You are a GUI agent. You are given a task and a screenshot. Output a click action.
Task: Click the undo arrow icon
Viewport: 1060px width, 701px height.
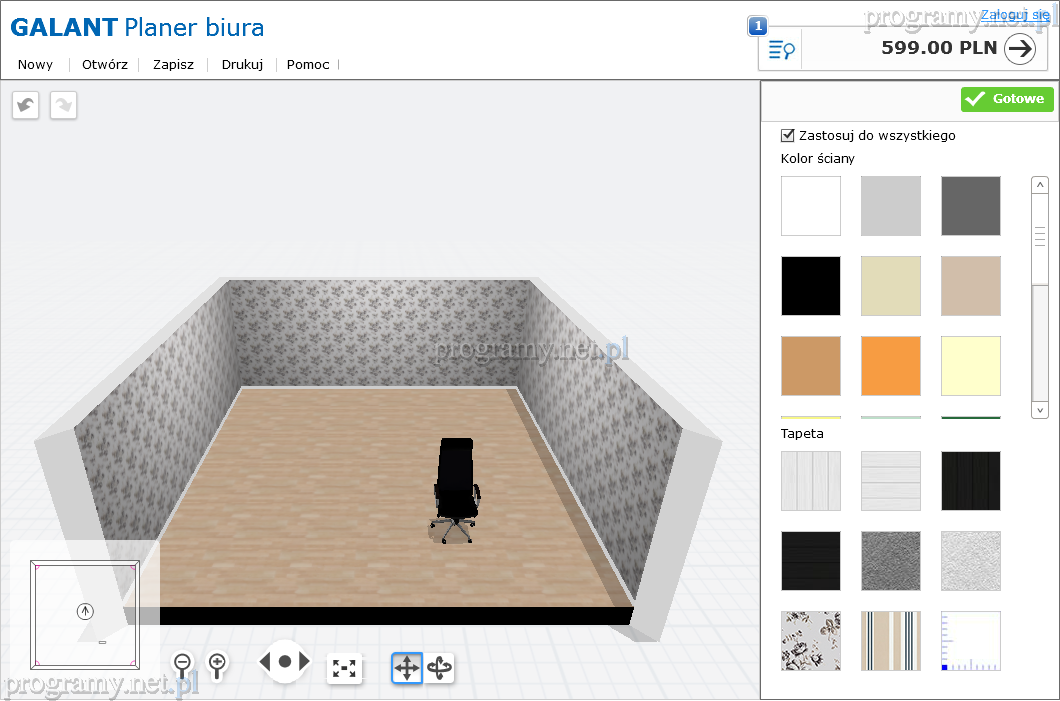coord(26,105)
